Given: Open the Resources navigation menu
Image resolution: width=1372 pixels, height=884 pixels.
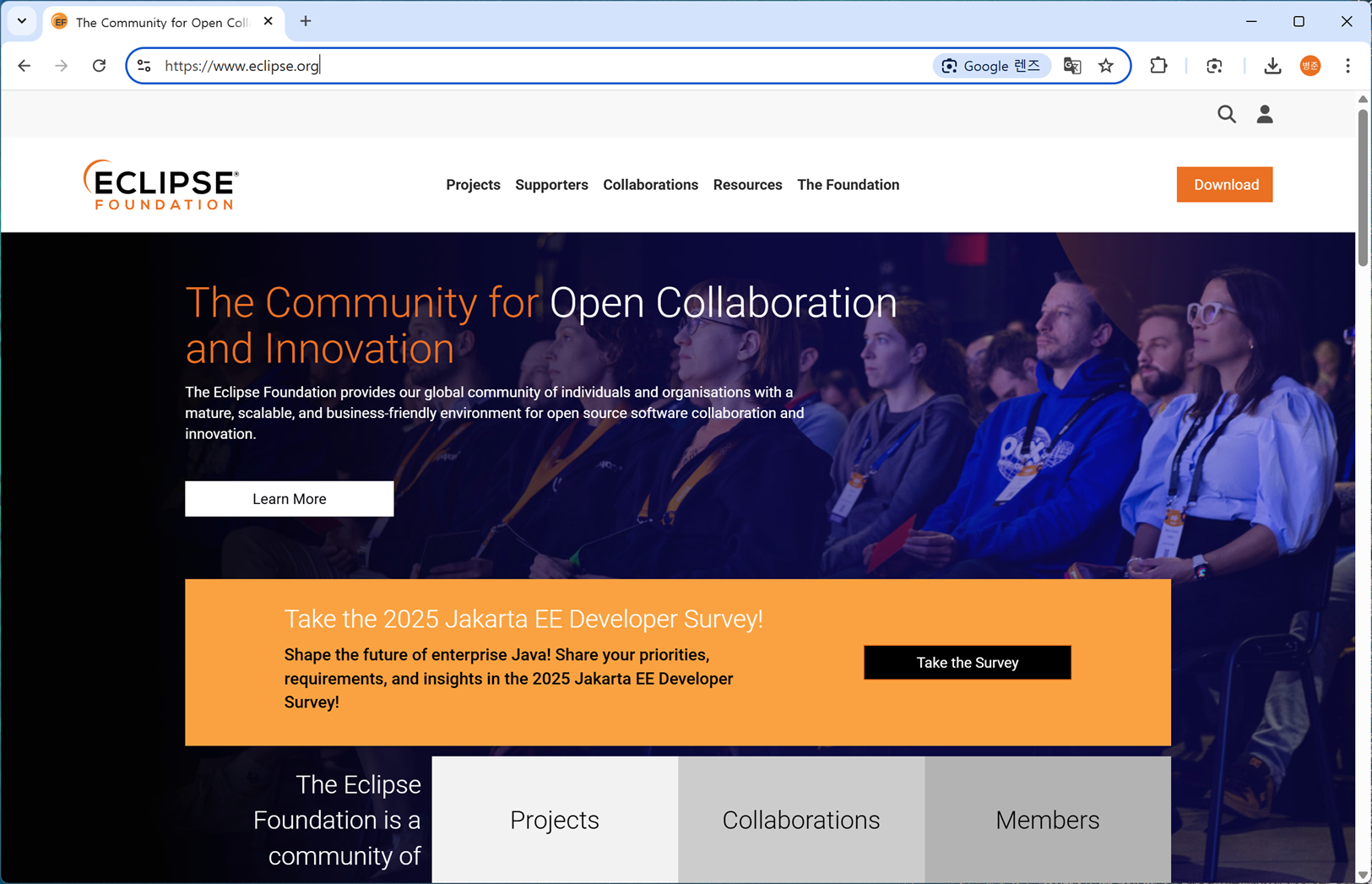Looking at the screenshot, I should click(x=747, y=185).
